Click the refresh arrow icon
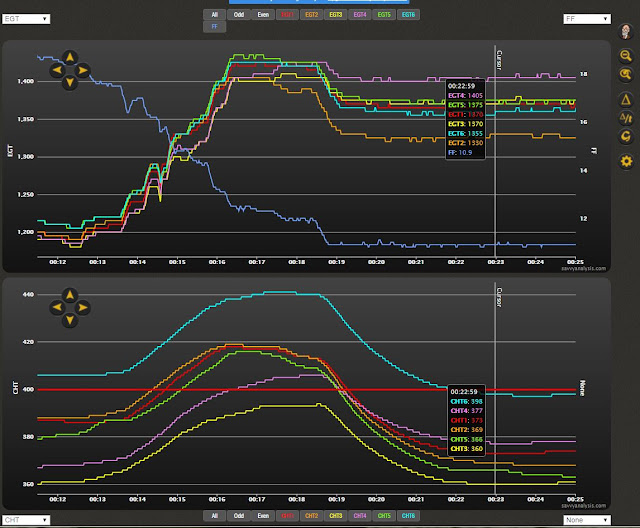640x528 pixels. 626,136
